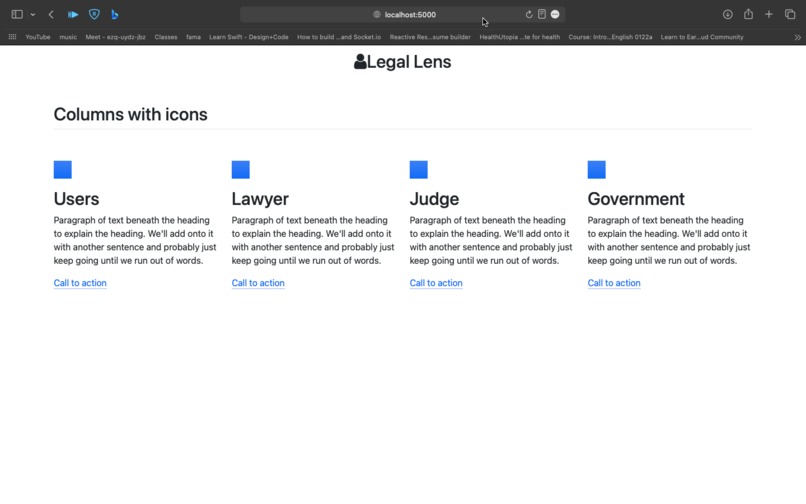Show downloads list
Image resolution: width=806 pixels, height=504 pixels.
point(727,14)
